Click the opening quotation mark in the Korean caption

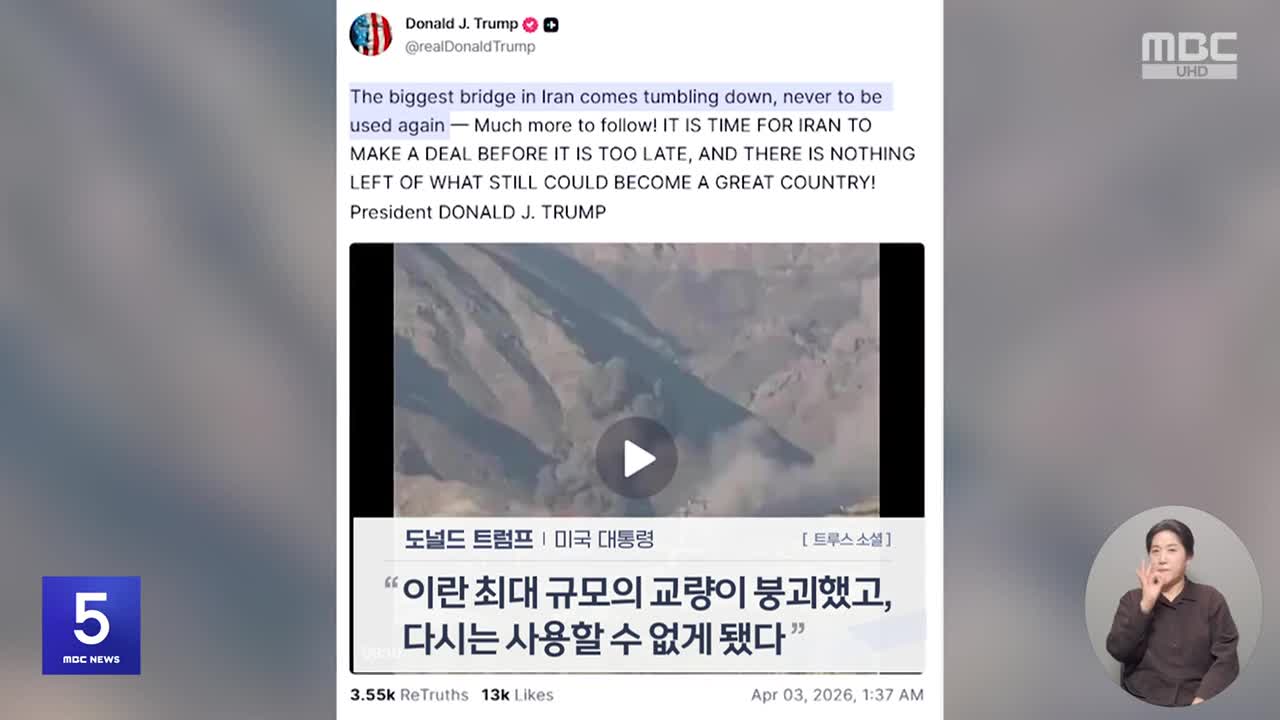pyautogui.click(x=391, y=588)
